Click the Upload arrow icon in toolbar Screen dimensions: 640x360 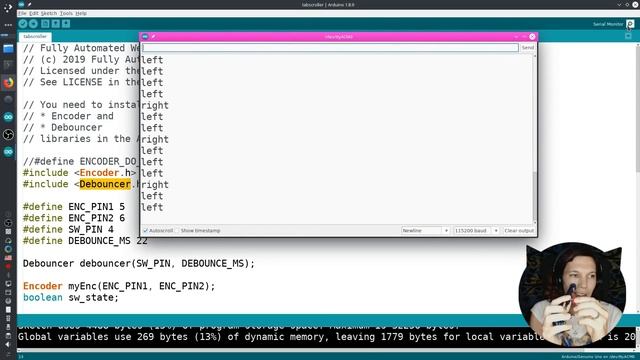click(33, 24)
